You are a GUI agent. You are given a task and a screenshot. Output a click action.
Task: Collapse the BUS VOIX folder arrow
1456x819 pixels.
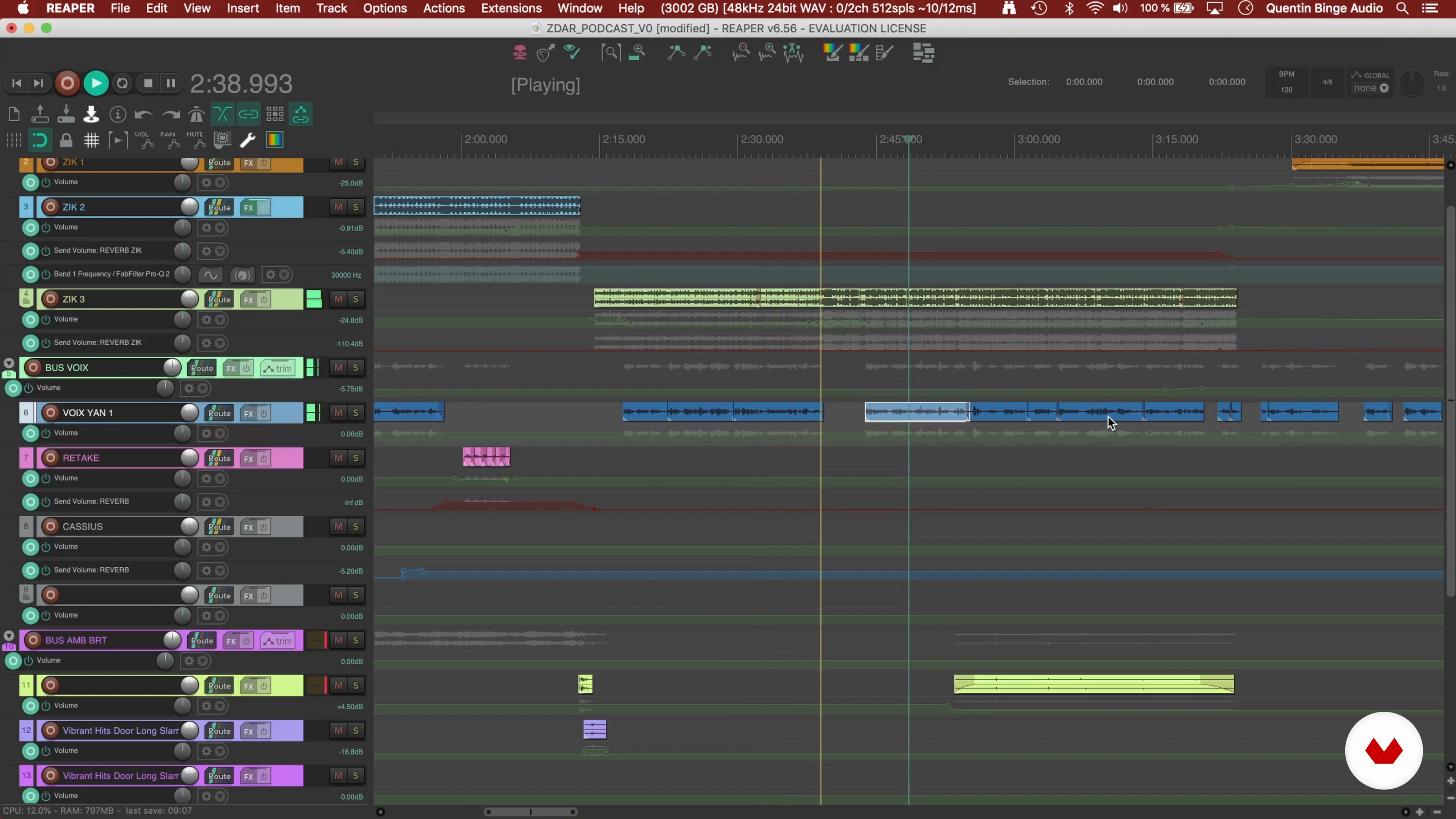(x=9, y=363)
